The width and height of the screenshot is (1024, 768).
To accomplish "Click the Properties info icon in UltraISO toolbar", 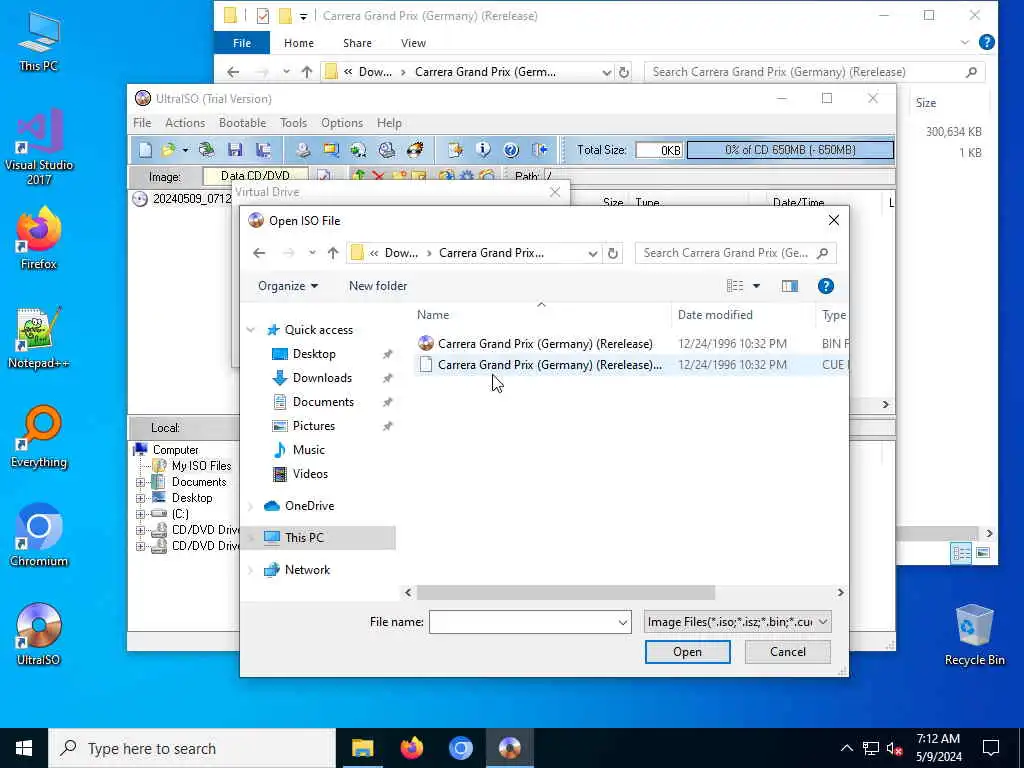I will click(x=483, y=150).
